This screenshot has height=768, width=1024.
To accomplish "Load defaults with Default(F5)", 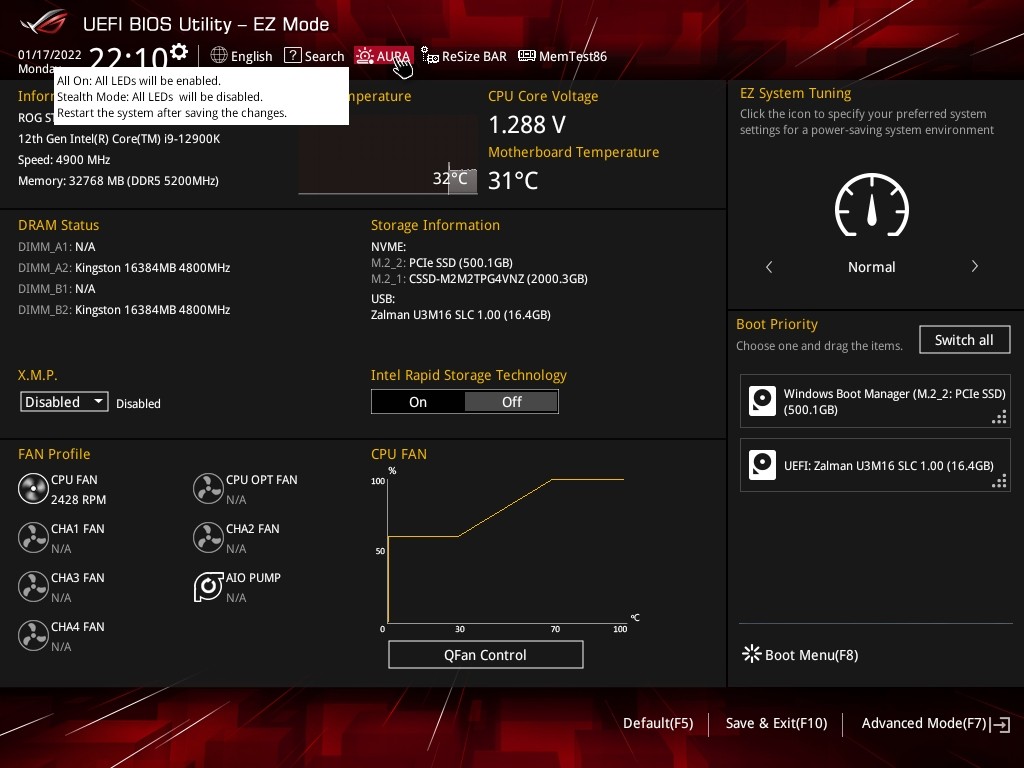I will tap(658, 723).
